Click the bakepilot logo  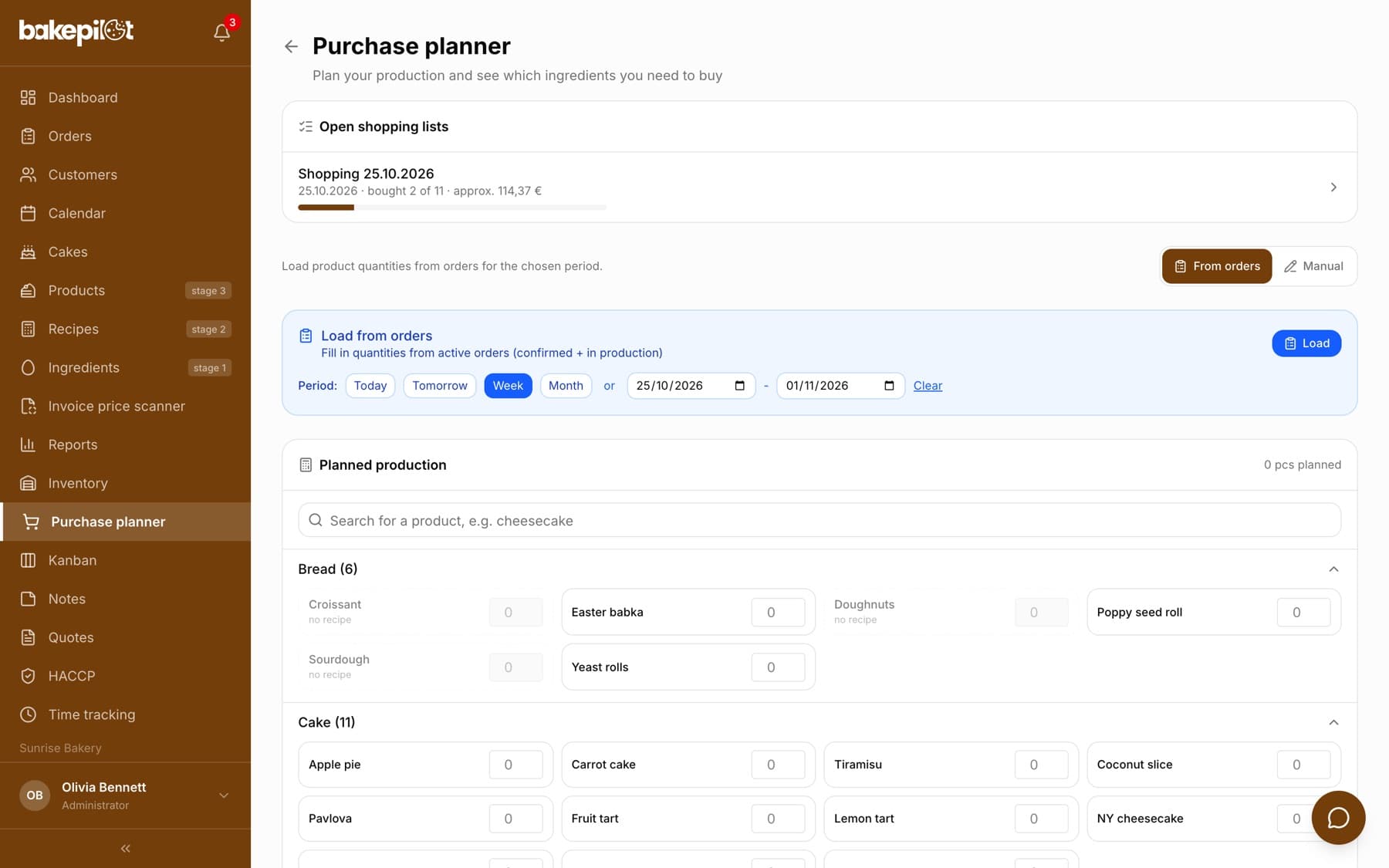(76, 31)
